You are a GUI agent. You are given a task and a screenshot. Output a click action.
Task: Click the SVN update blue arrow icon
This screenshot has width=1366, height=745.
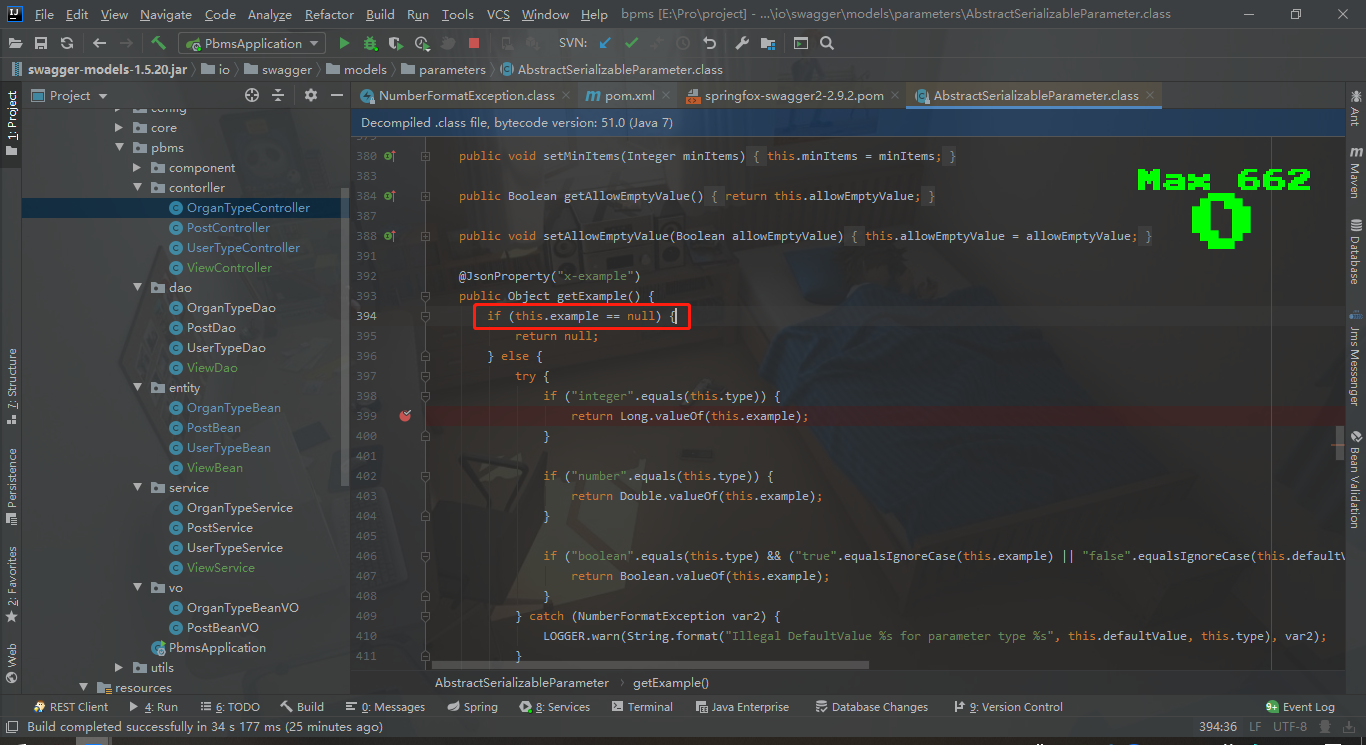pyautogui.click(x=605, y=43)
